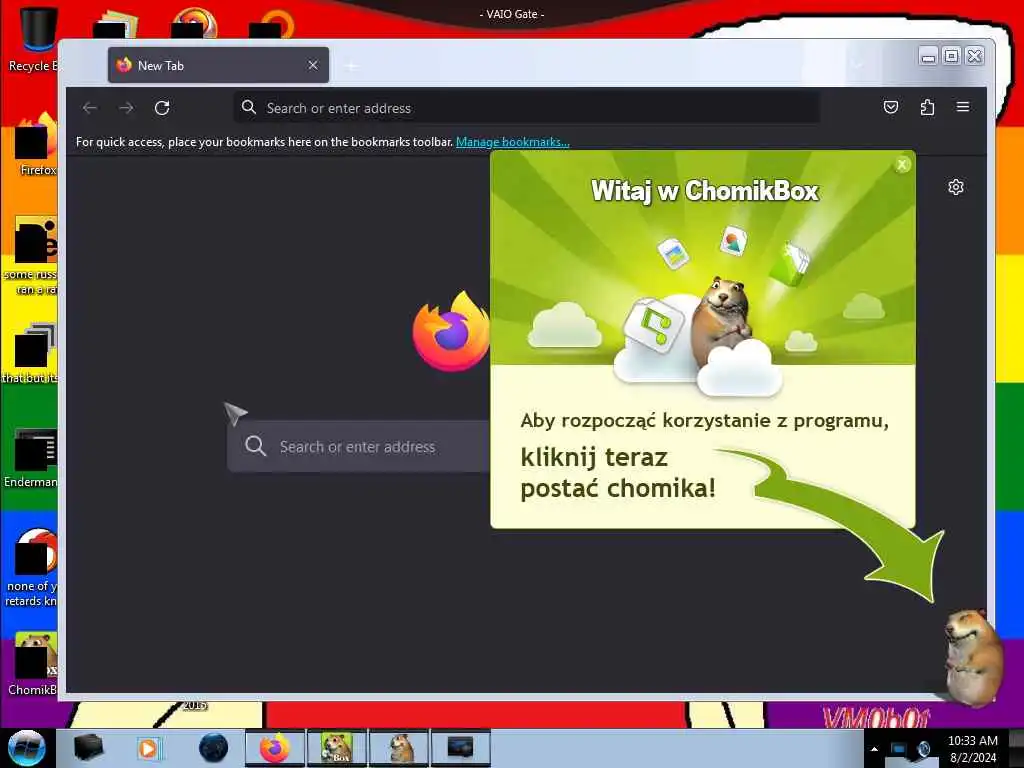The image size is (1024, 768).
Task: Open the black box taskbar icon
Action: 88,748
